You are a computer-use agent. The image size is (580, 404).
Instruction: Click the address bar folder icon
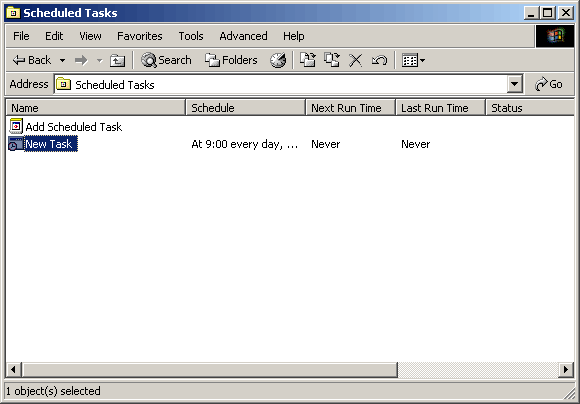[x=63, y=84]
